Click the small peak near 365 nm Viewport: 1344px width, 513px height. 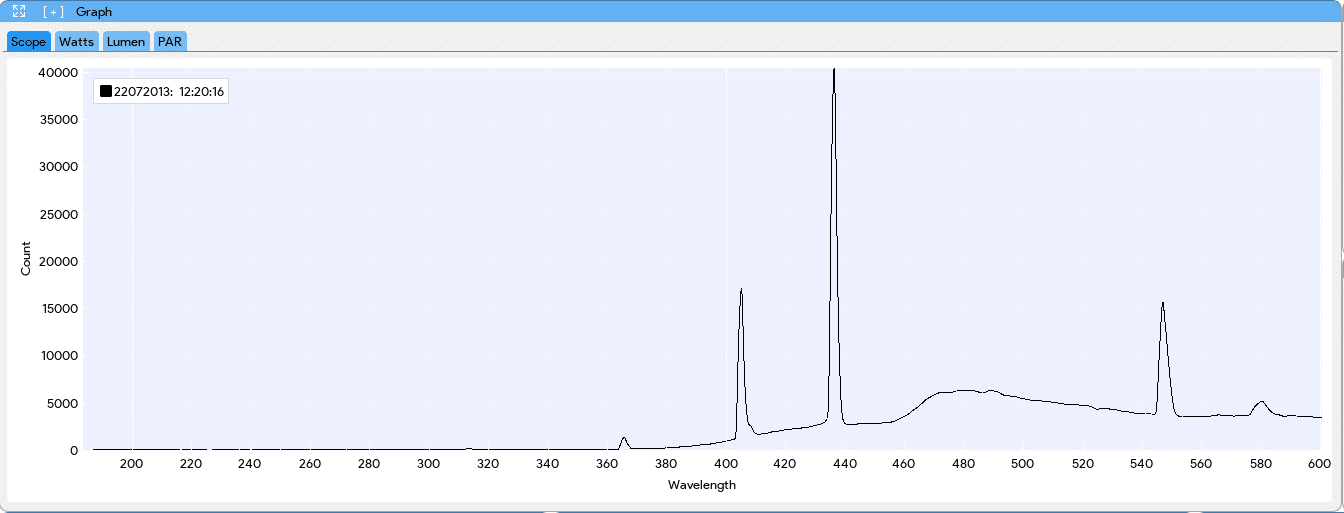click(x=624, y=438)
